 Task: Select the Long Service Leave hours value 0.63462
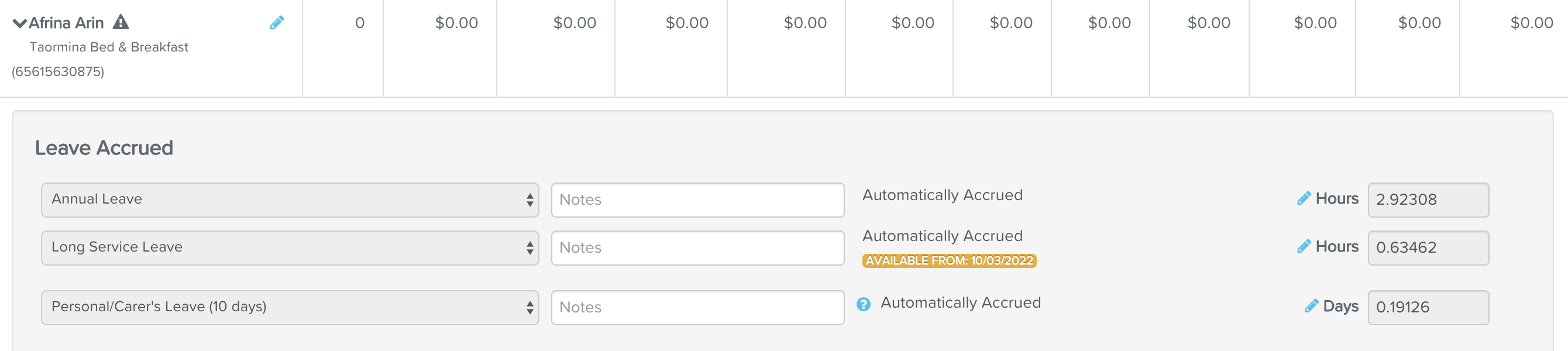[1428, 247]
